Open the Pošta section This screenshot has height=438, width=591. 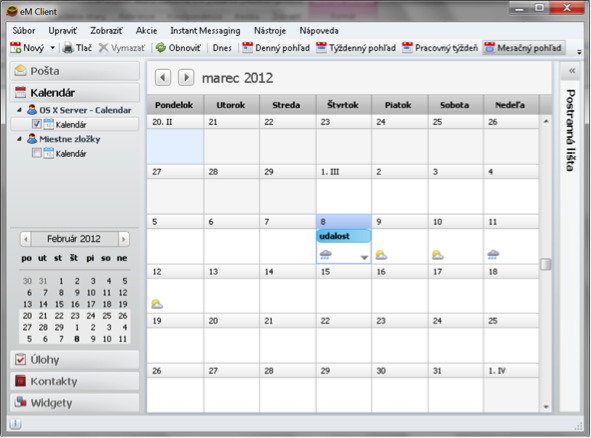tap(75, 71)
